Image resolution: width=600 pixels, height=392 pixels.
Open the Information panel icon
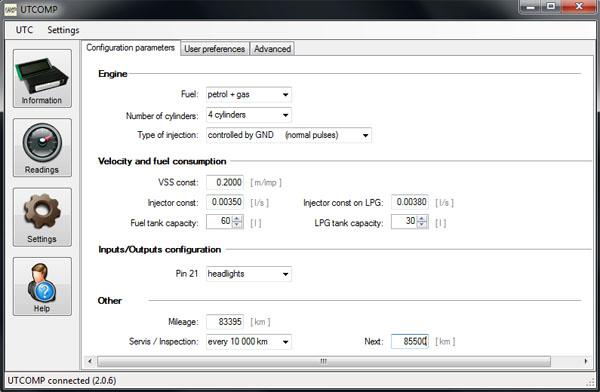pos(42,78)
